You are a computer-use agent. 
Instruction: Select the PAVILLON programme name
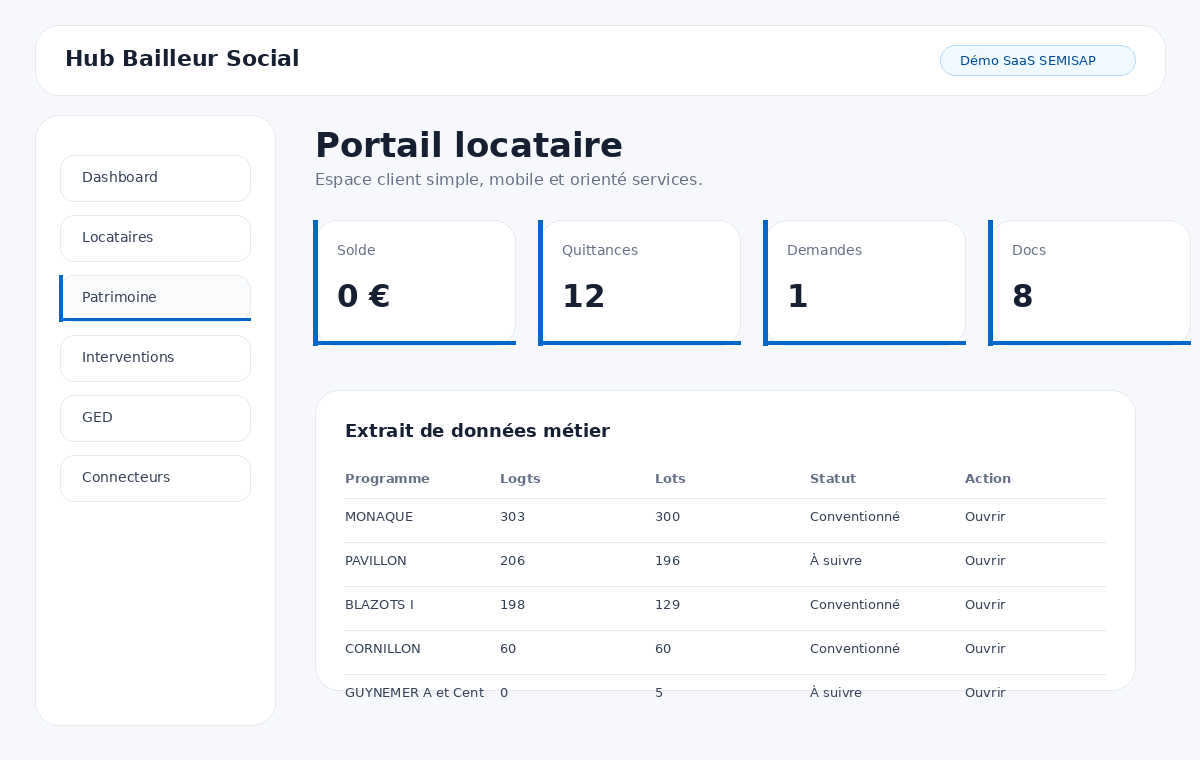tap(376, 561)
